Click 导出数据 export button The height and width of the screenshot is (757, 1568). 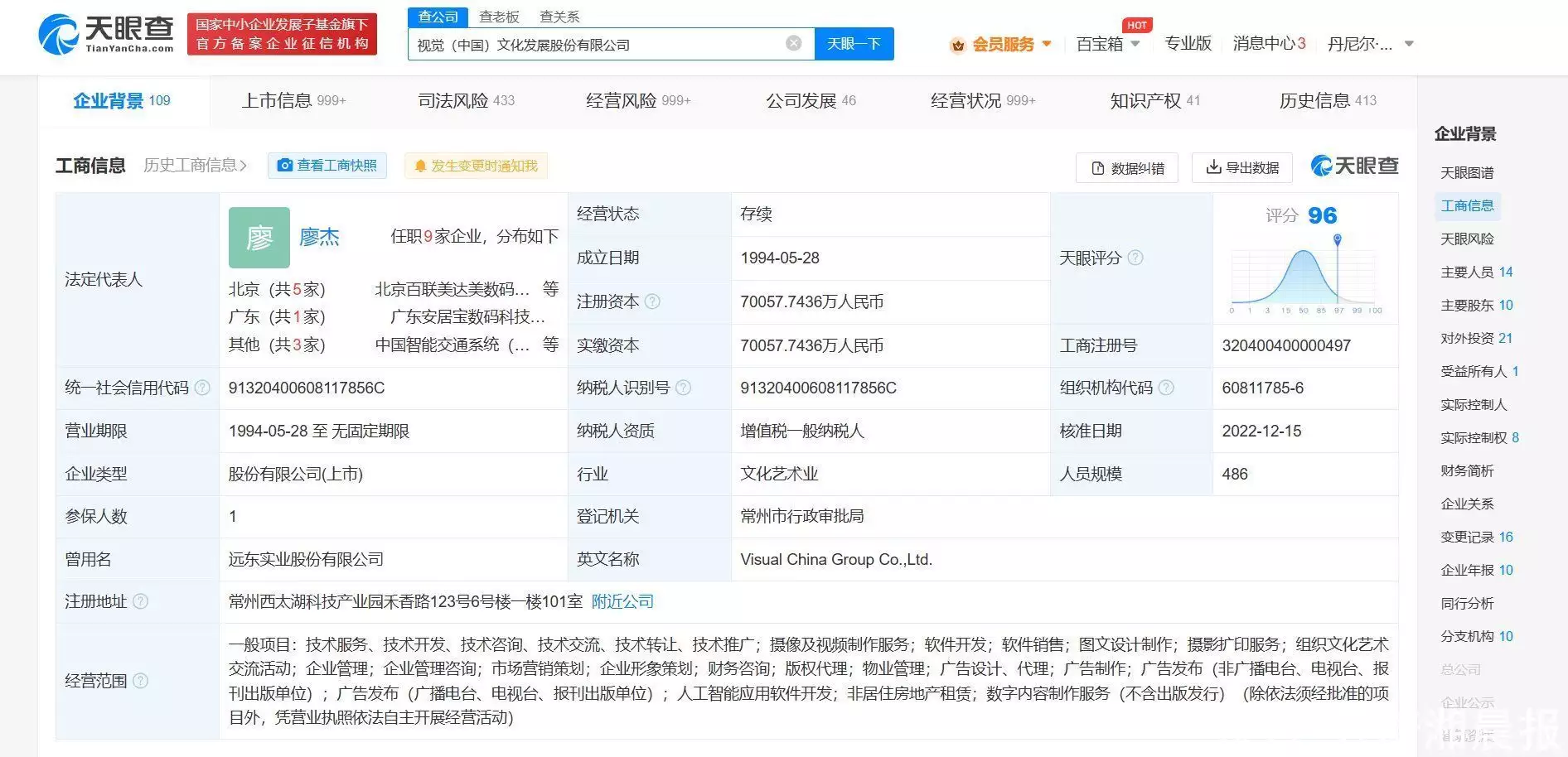pyautogui.click(x=1241, y=167)
